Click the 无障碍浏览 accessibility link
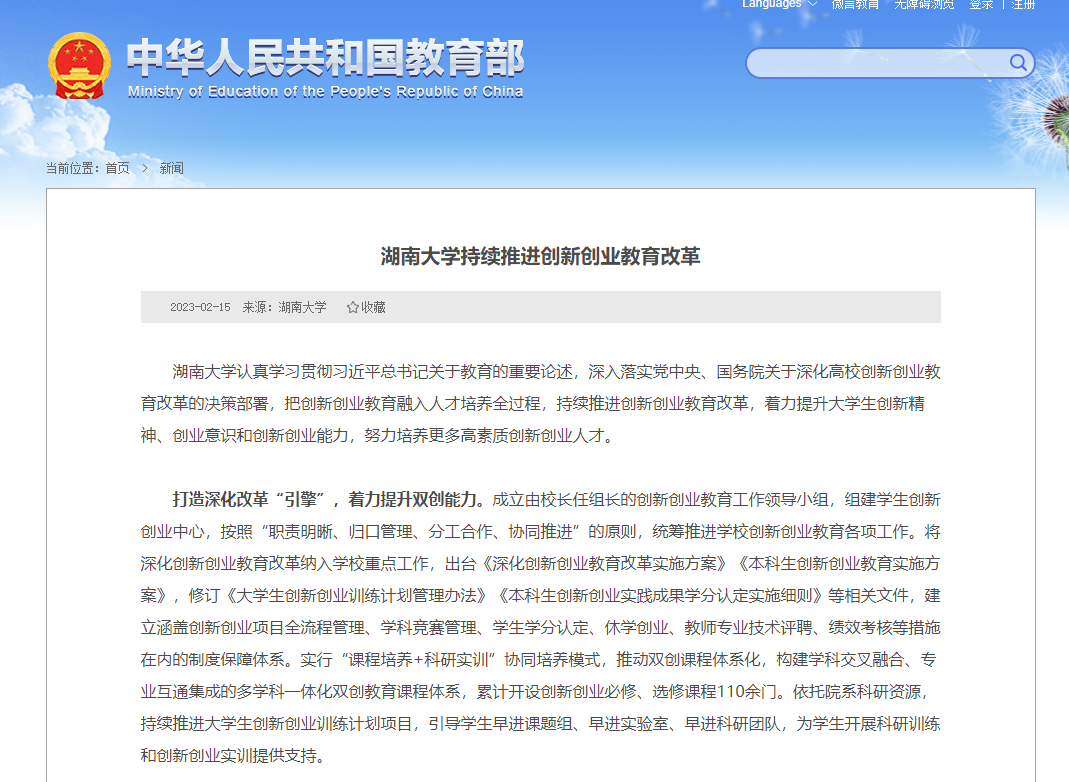1069x782 pixels. [924, 4]
